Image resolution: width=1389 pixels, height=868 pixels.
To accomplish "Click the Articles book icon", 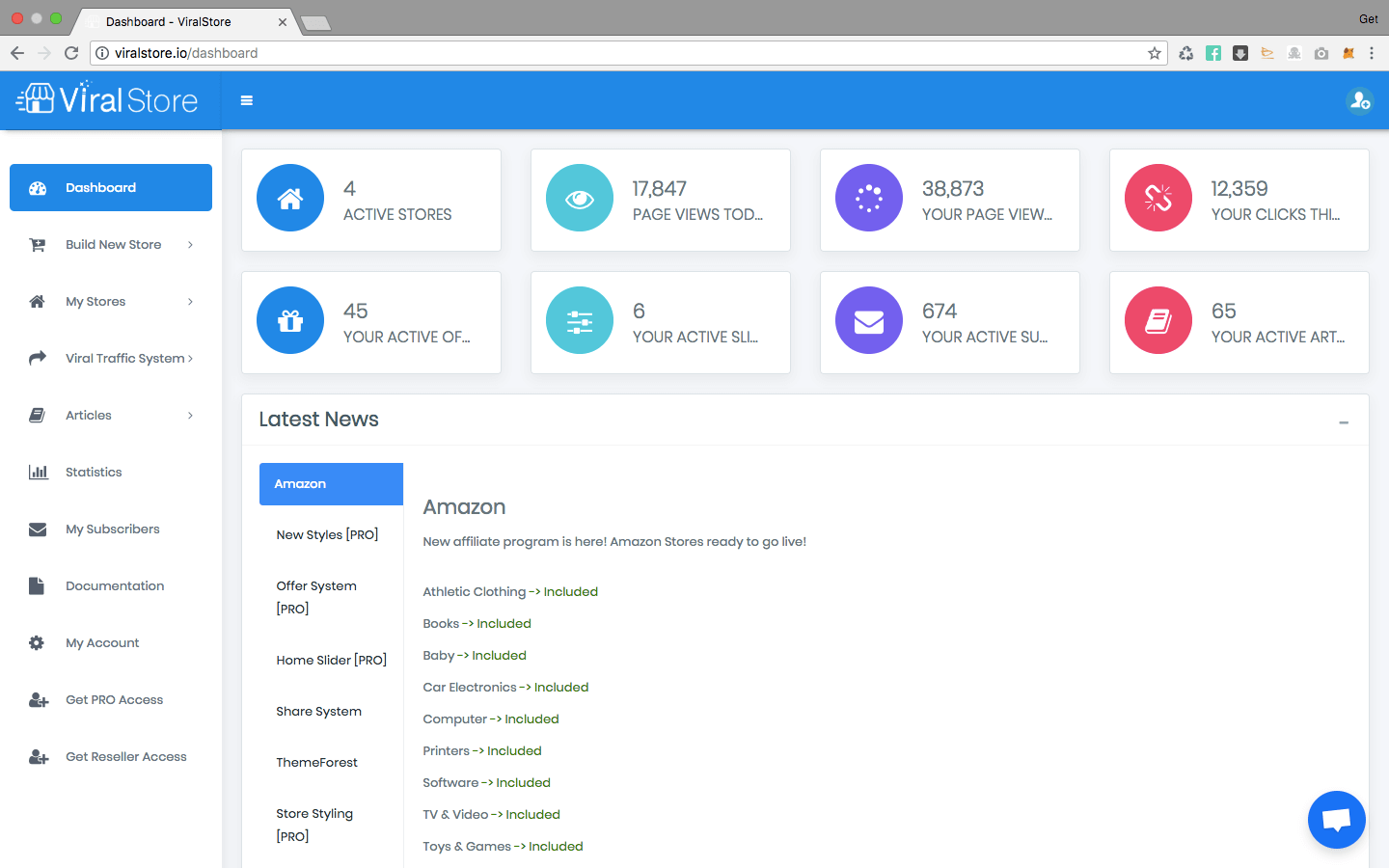I will tap(38, 416).
